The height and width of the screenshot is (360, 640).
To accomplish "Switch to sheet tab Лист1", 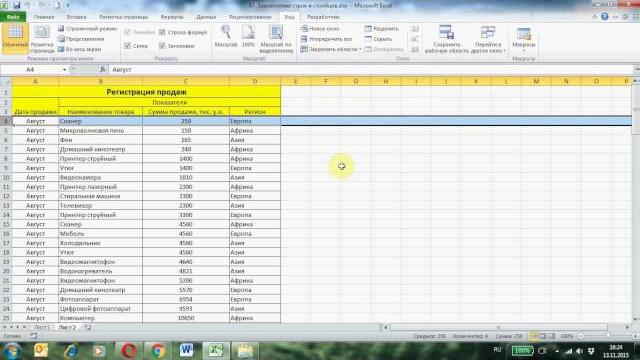I will (x=42, y=327).
